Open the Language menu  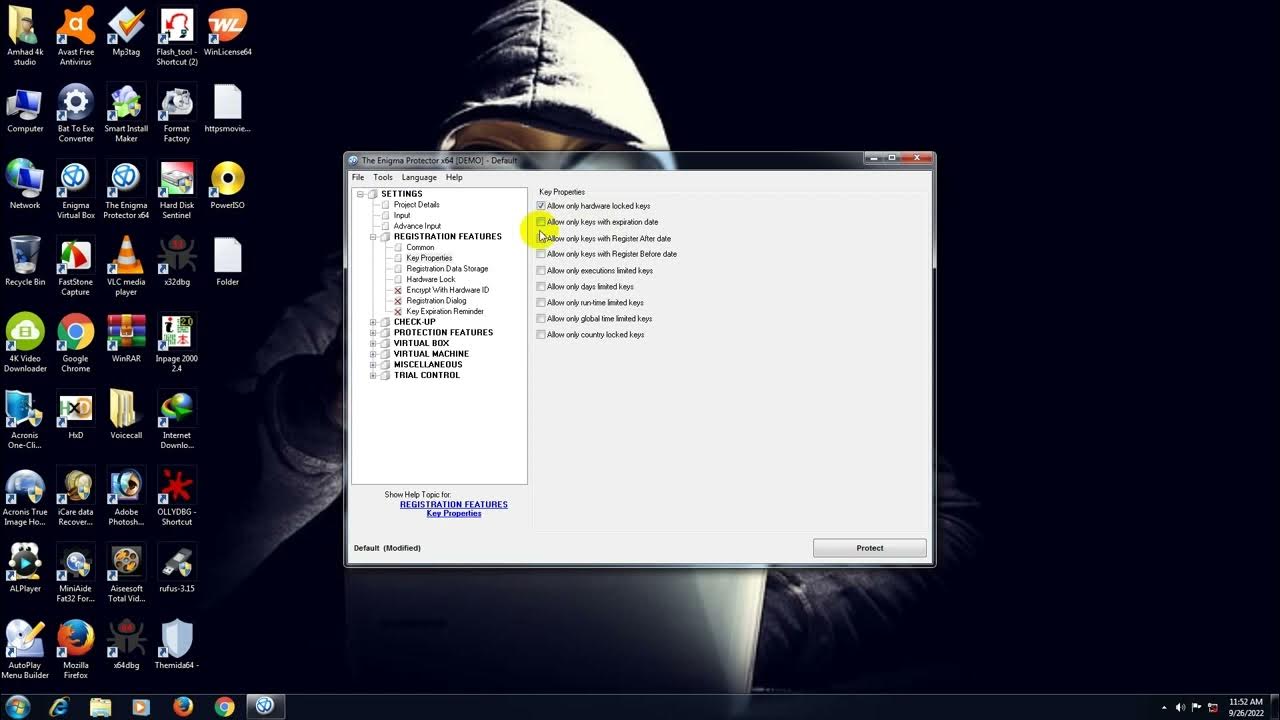click(x=419, y=177)
